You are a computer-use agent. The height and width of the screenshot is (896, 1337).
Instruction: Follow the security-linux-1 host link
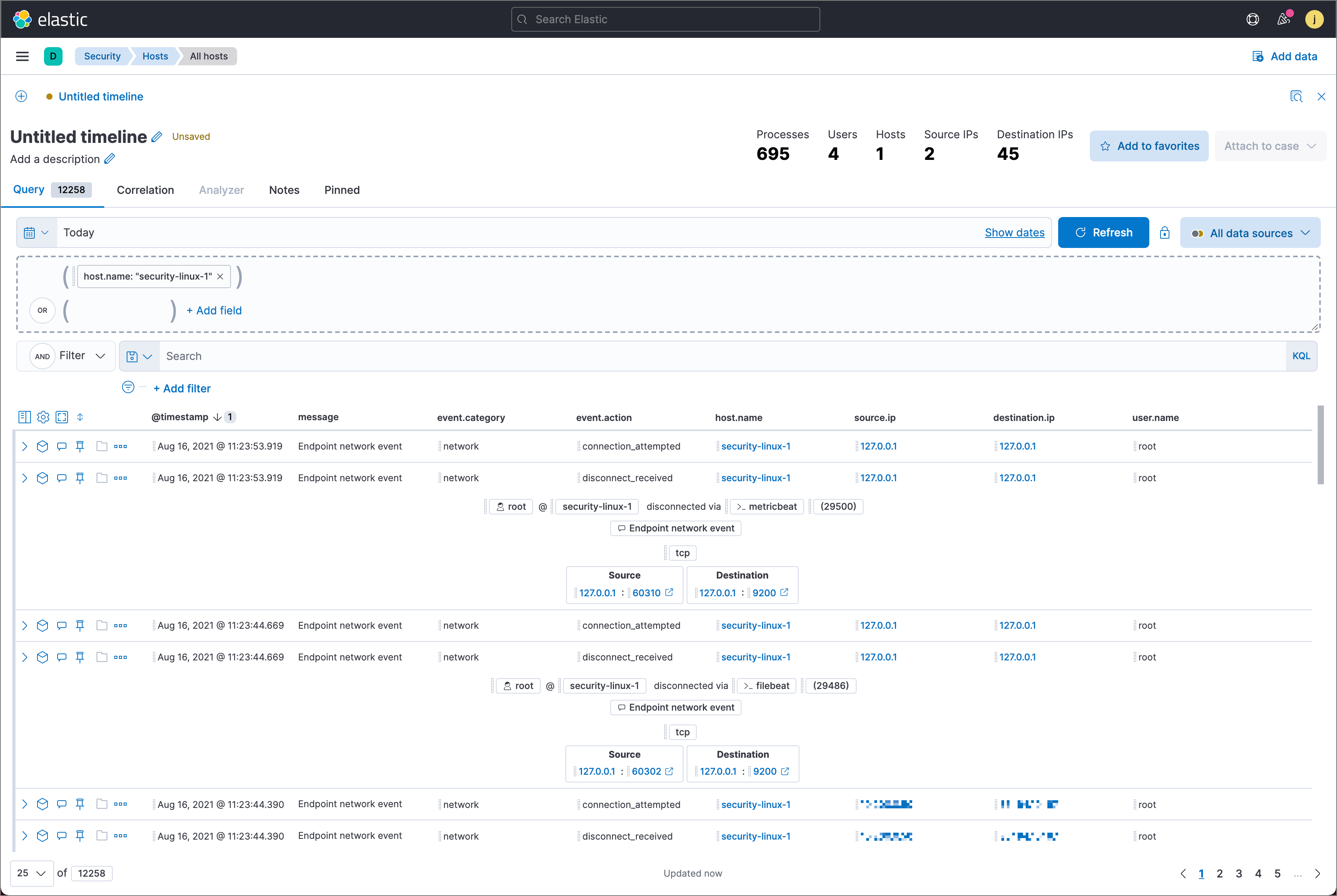pos(755,446)
